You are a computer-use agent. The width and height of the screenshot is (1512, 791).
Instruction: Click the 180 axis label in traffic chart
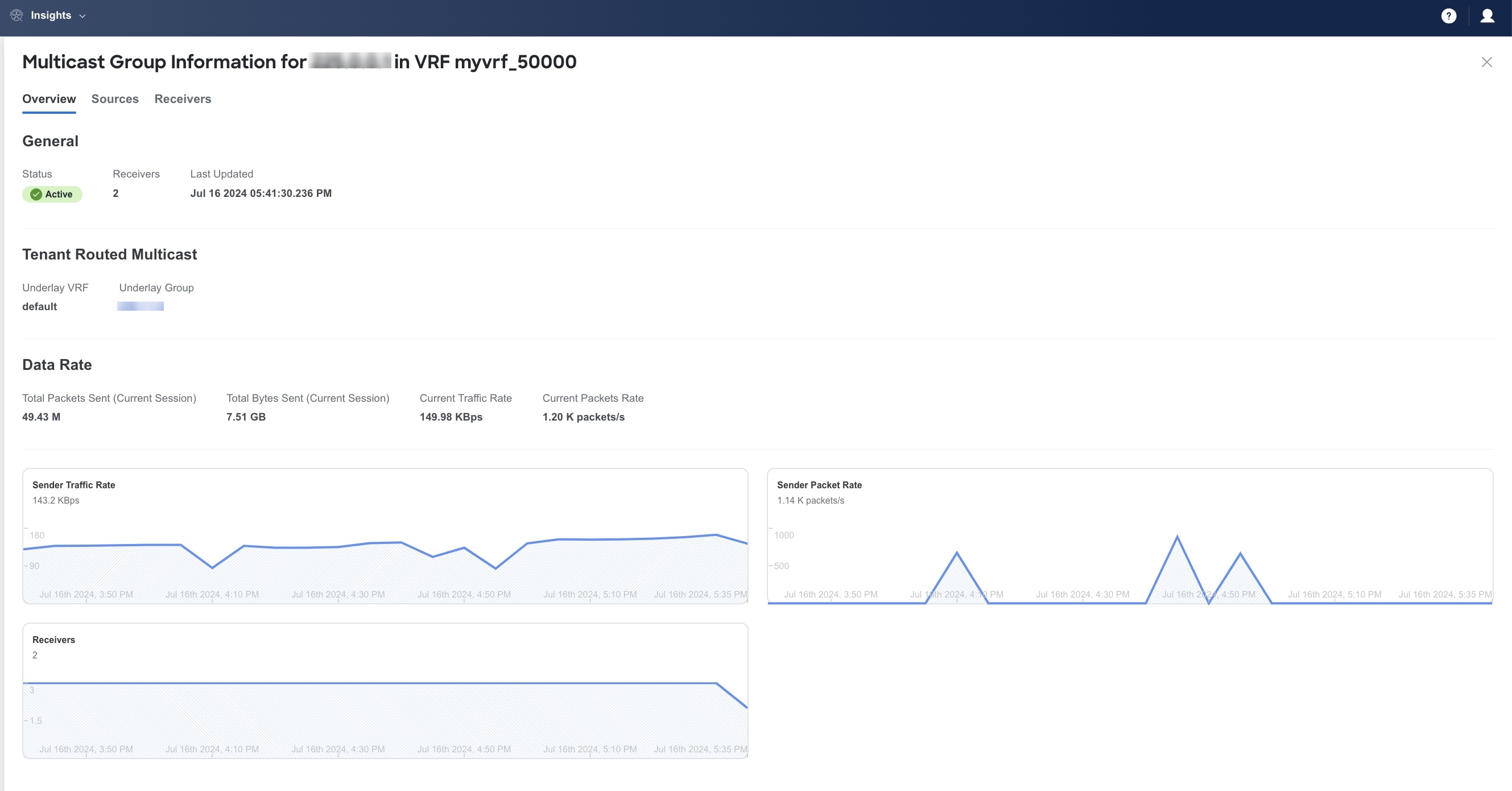tap(37, 535)
